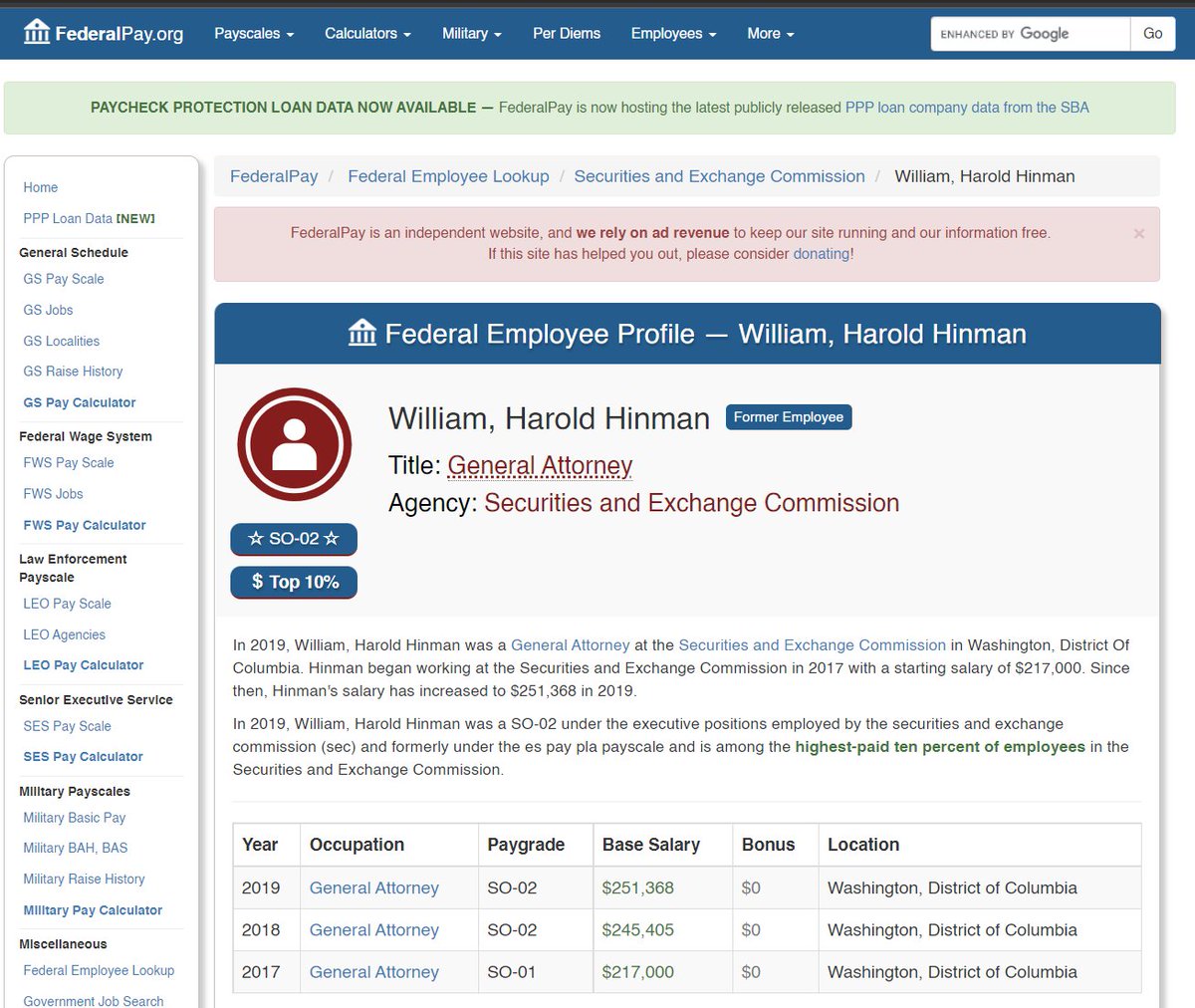
Task: Open Securities and Exchange Commission breadcrumb
Action: tap(720, 176)
